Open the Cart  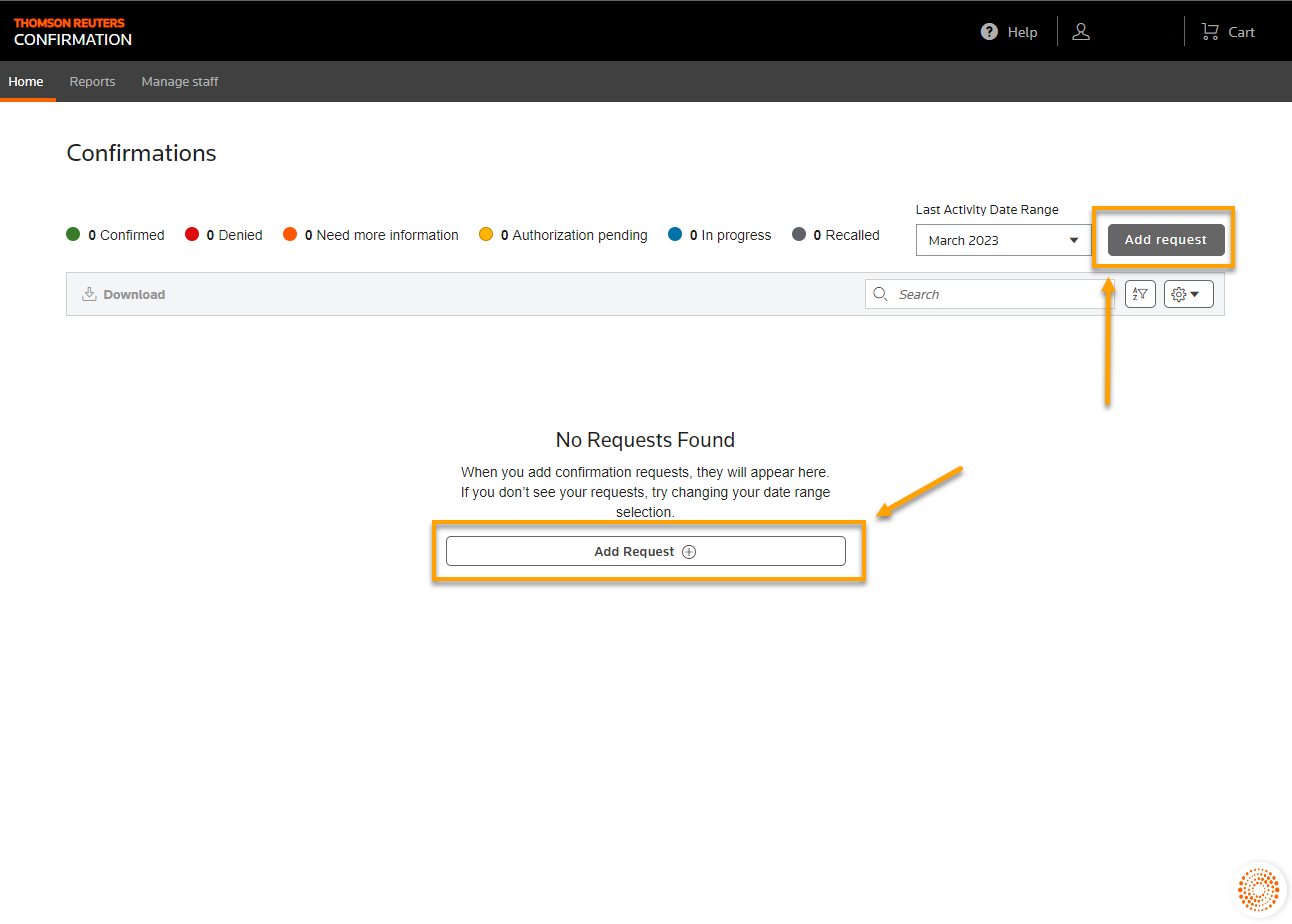[1226, 31]
